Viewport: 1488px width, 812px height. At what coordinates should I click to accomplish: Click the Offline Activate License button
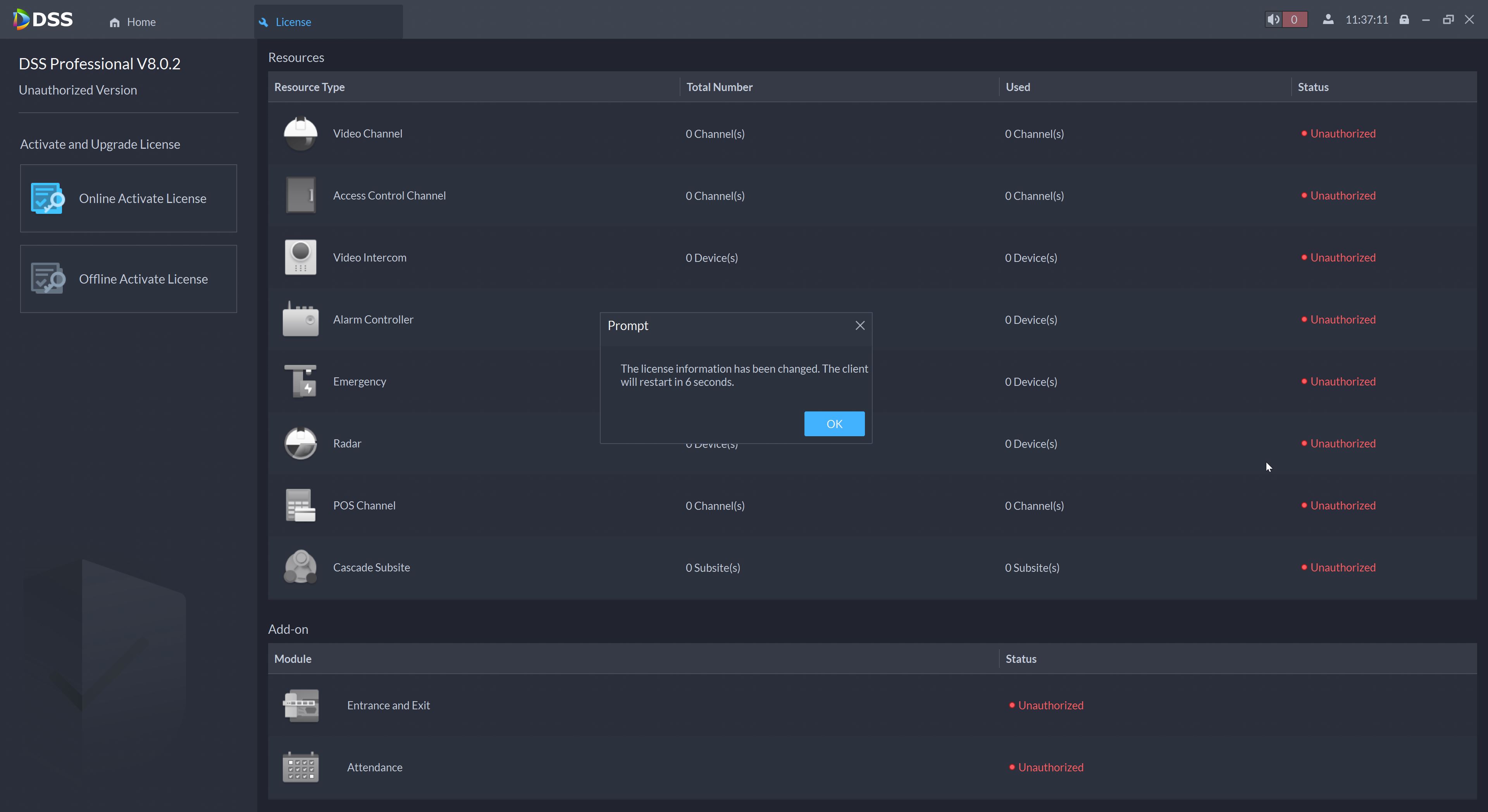pos(128,279)
